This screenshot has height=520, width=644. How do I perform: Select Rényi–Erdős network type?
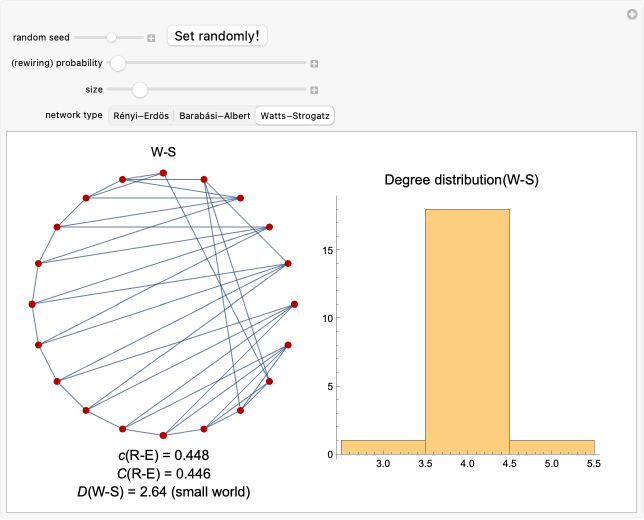(141, 116)
